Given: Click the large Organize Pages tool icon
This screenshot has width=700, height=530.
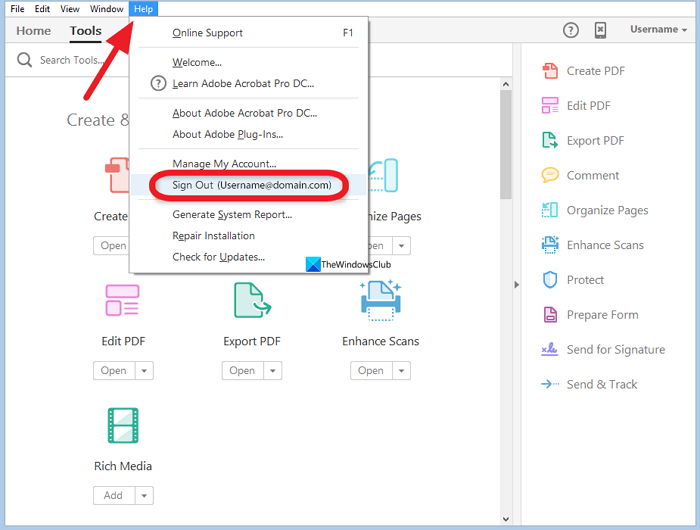Looking at the screenshot, I should [x=384, y=175].
